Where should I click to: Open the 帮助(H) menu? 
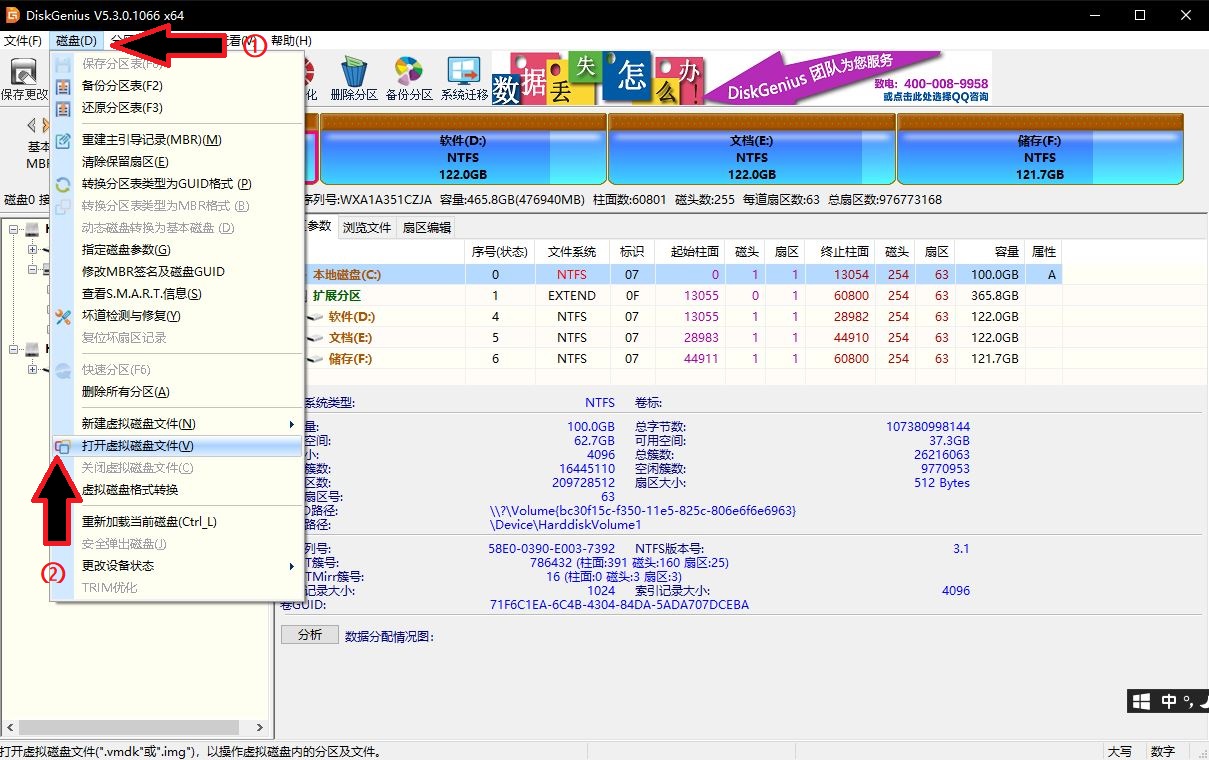coord(291,41)
